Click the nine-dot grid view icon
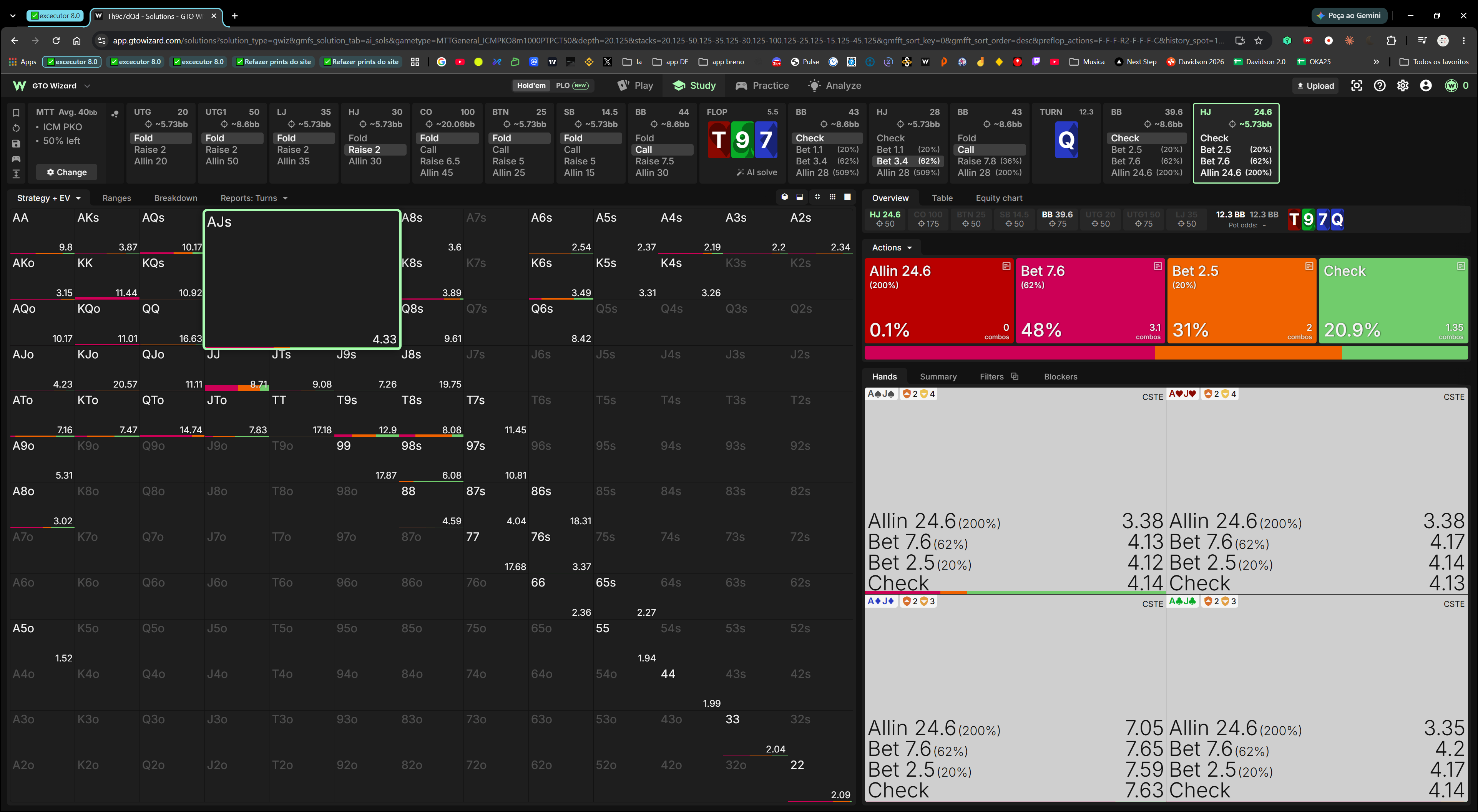The width and height of the screenshot is (1478, 812). click(x=832, y=197)
